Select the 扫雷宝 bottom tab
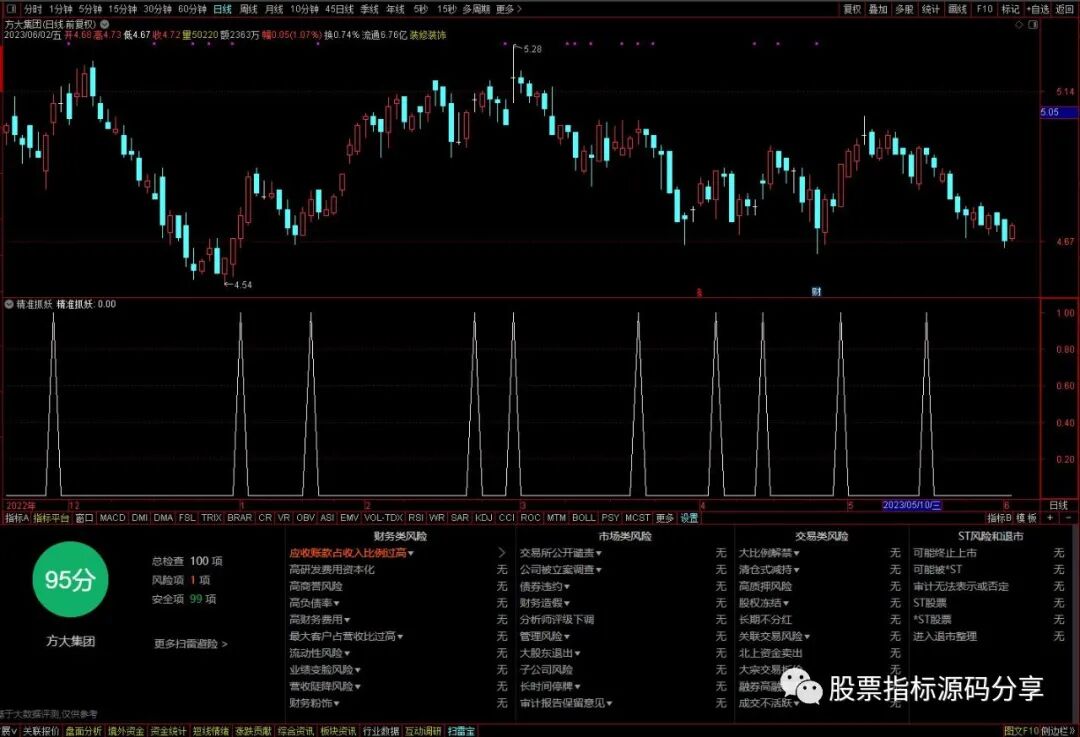Viewport: 1080px width, 737px height. click(461, 731)
